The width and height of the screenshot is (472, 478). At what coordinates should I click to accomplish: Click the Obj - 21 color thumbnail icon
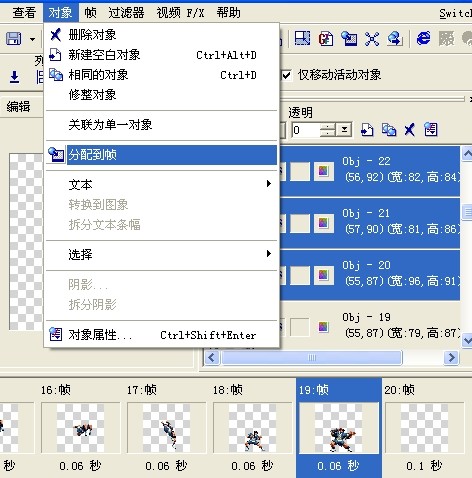click(x=324, y=223)
